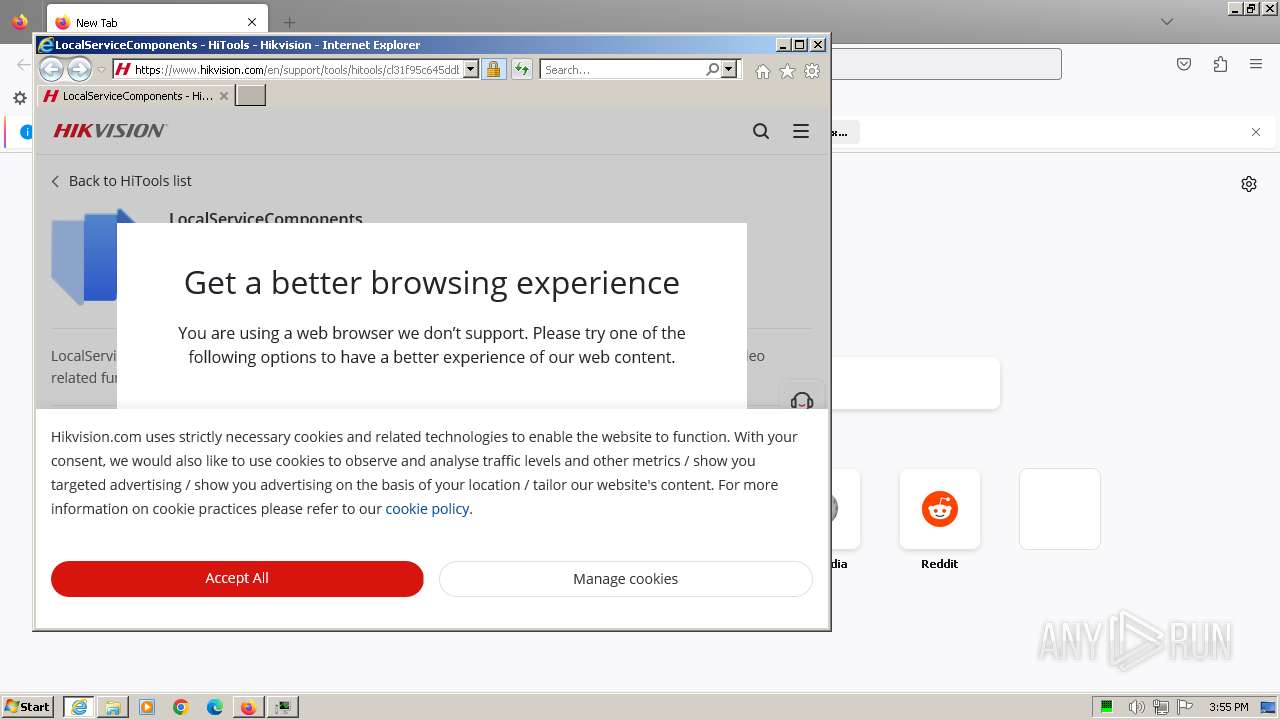This screenshot has height=720, width=1280.
Task: Open the Hikvision hamburger menu
Action: coord(801,131)
